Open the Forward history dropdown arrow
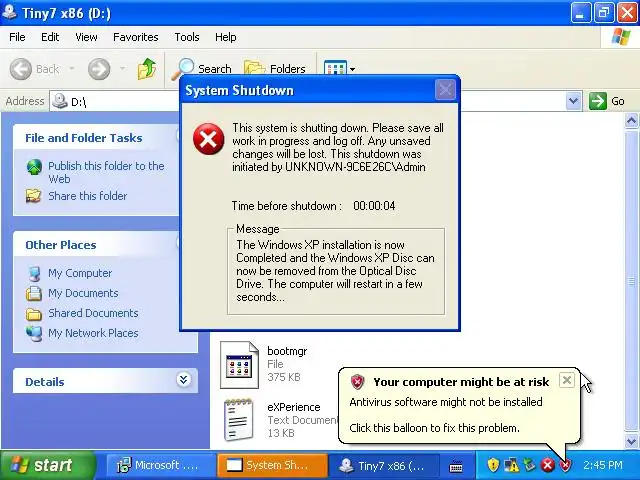The height and width of the screenshot is (480, 640). coord(122,68)
